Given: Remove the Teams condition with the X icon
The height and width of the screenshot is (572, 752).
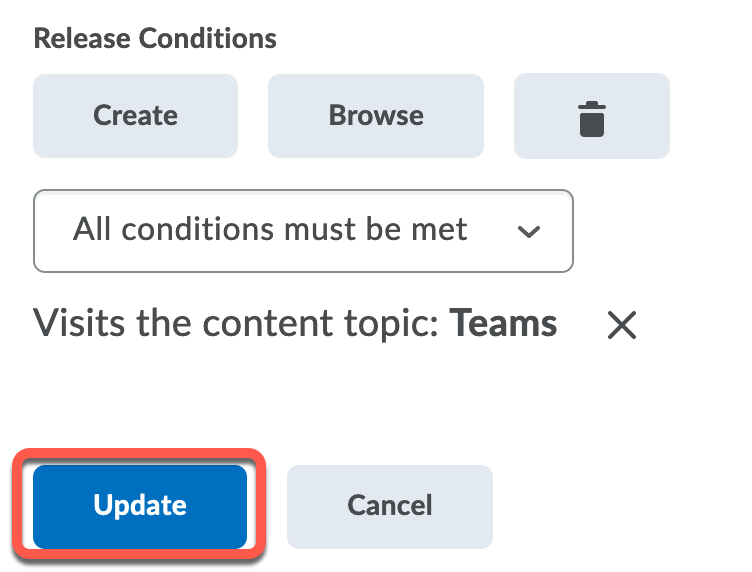Looking at the screenshot, I should click(x=621, y=325).
